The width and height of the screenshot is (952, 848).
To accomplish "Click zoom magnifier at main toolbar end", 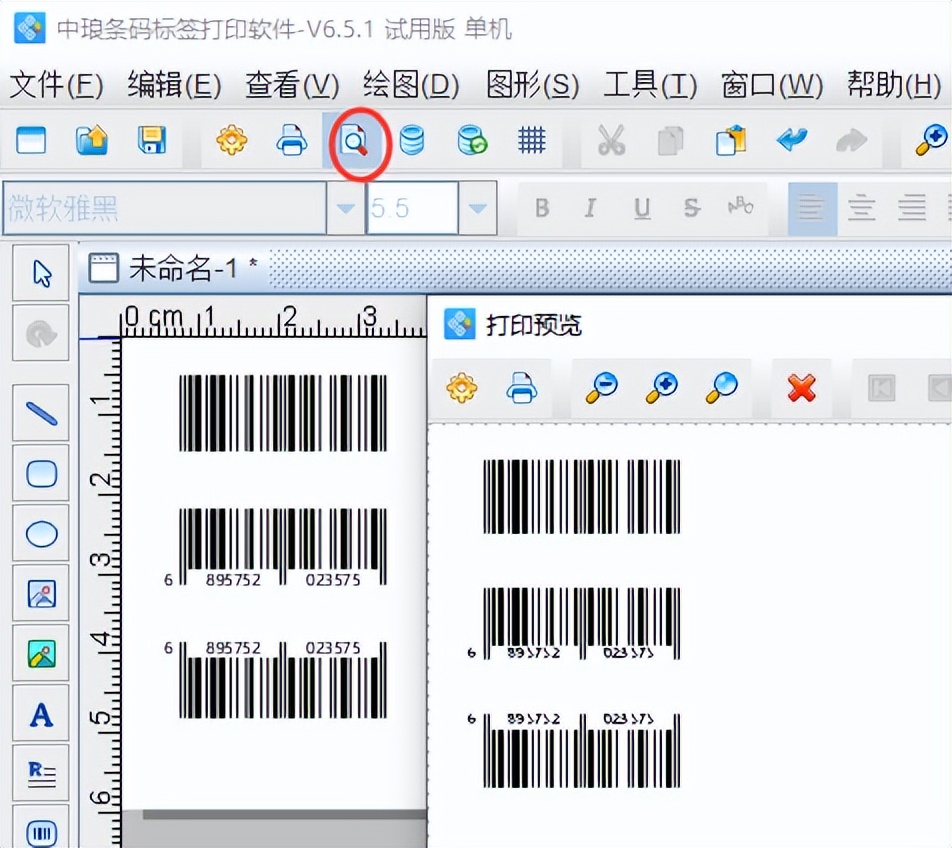I will point(931,140).
